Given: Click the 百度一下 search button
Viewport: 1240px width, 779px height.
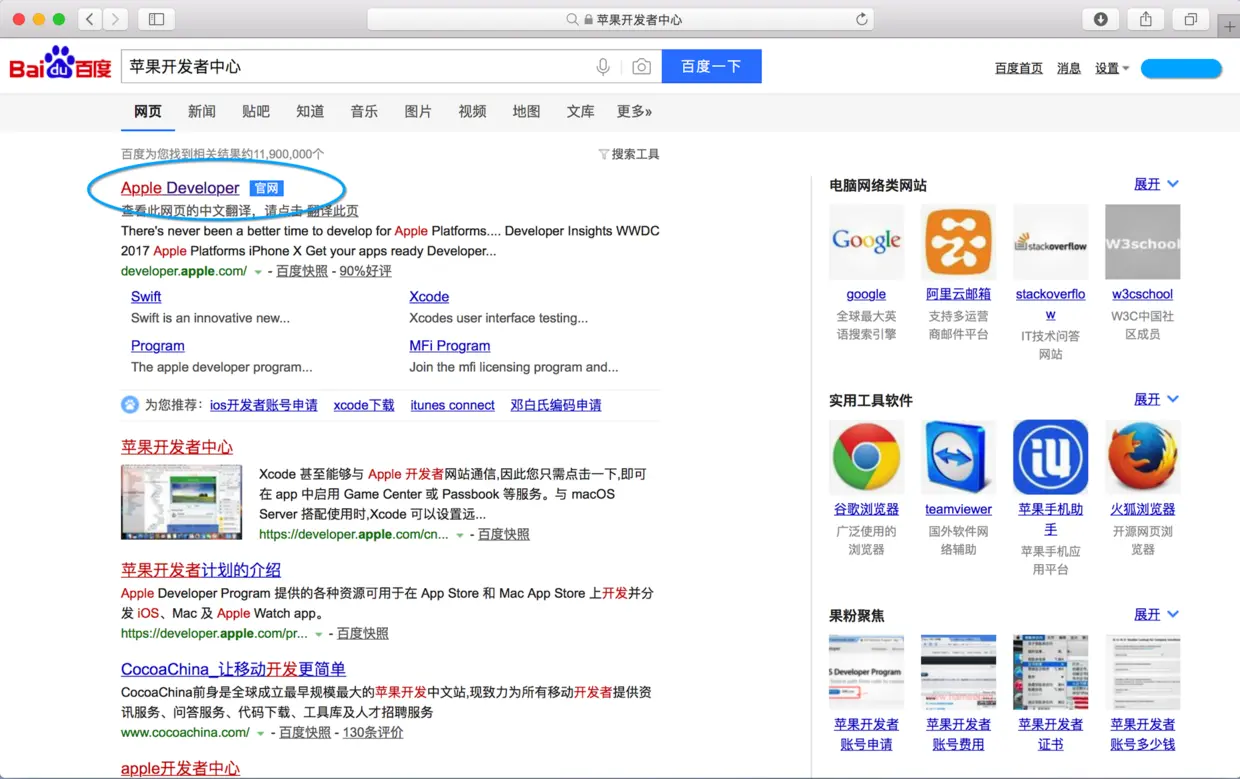Looking at the screenshot, I should tap(711, 66).
